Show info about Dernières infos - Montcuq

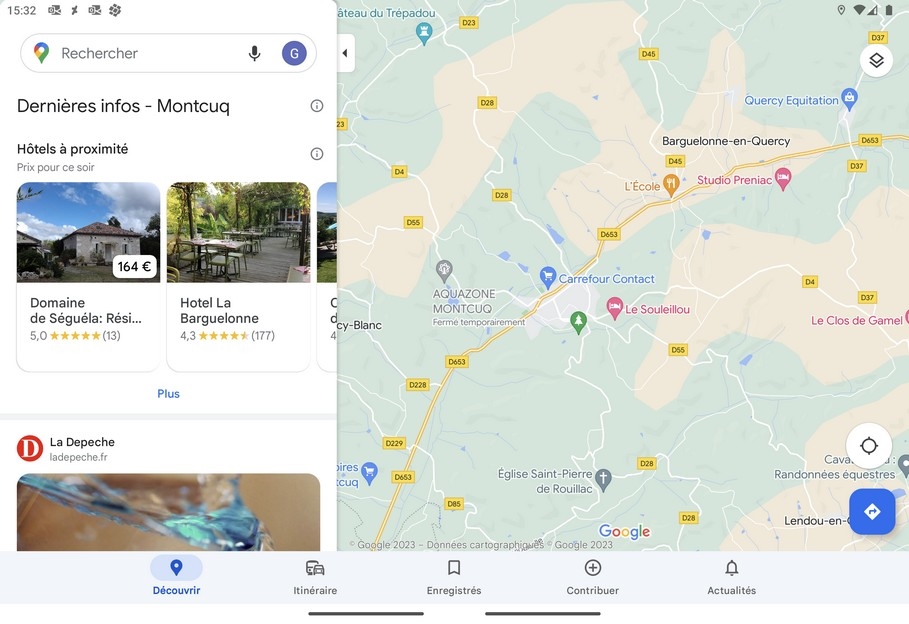[x=317, y=106]
